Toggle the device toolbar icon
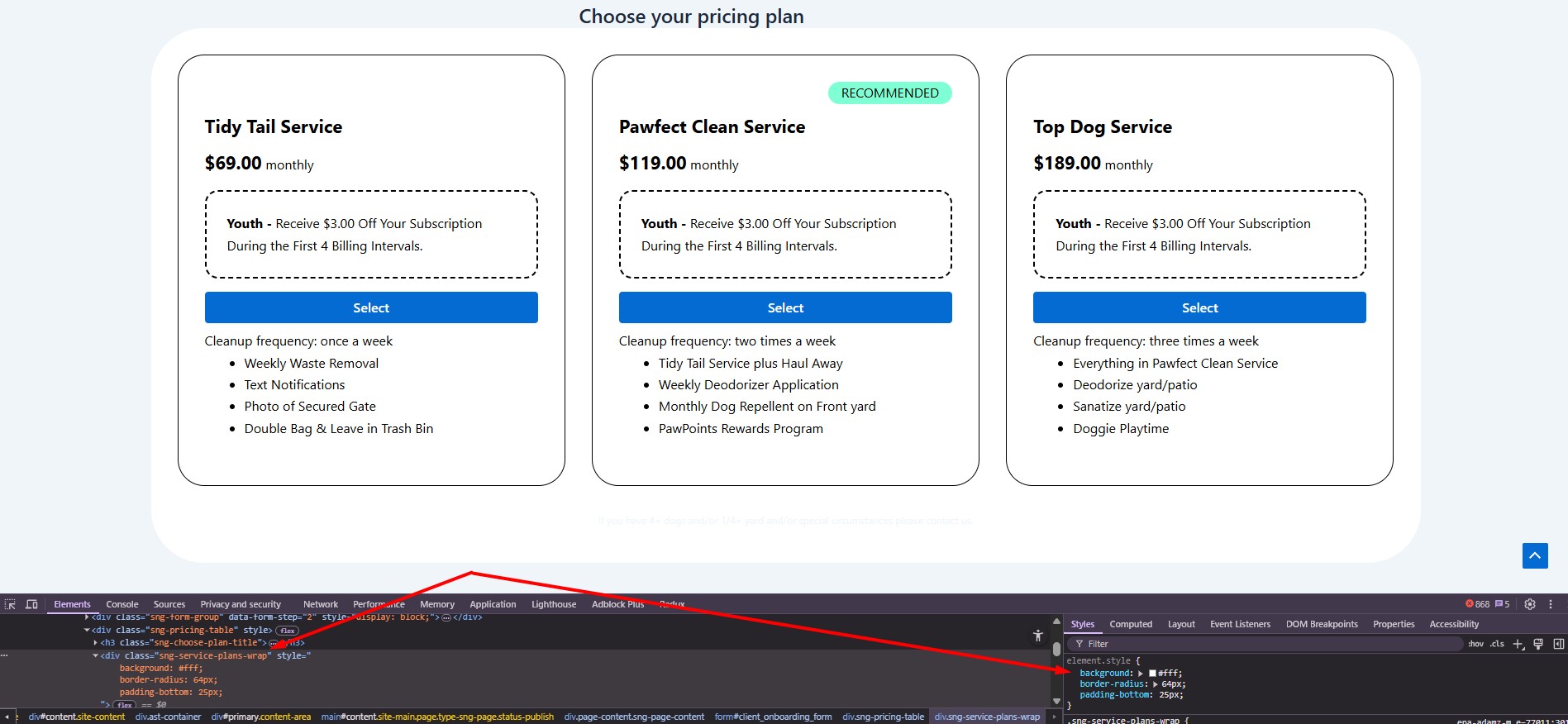This screenshot has height=724, width=1568. point(31,604)
